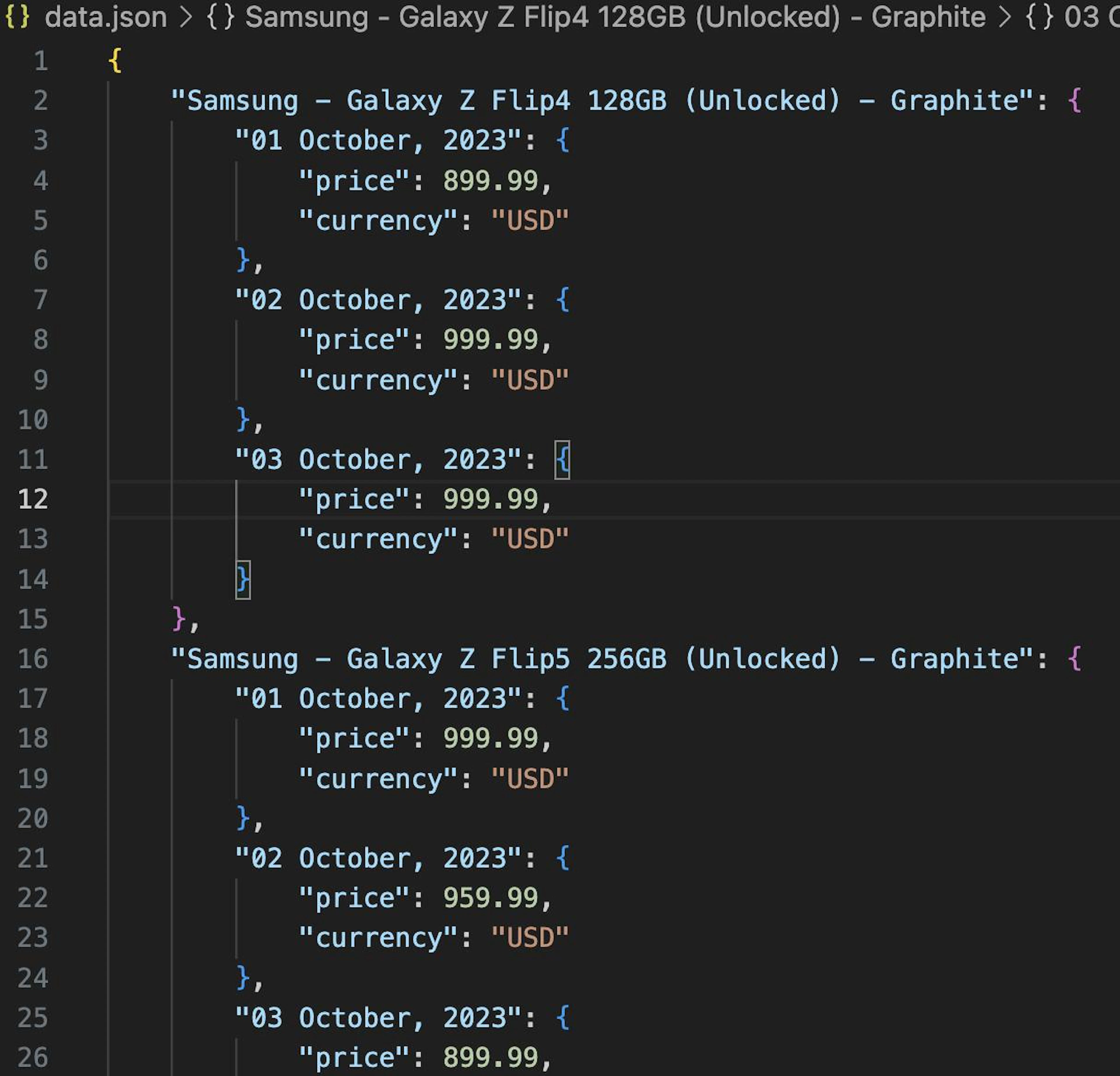Click the price value 899.99 on line 4
1120x1076 pixels.
490,181
